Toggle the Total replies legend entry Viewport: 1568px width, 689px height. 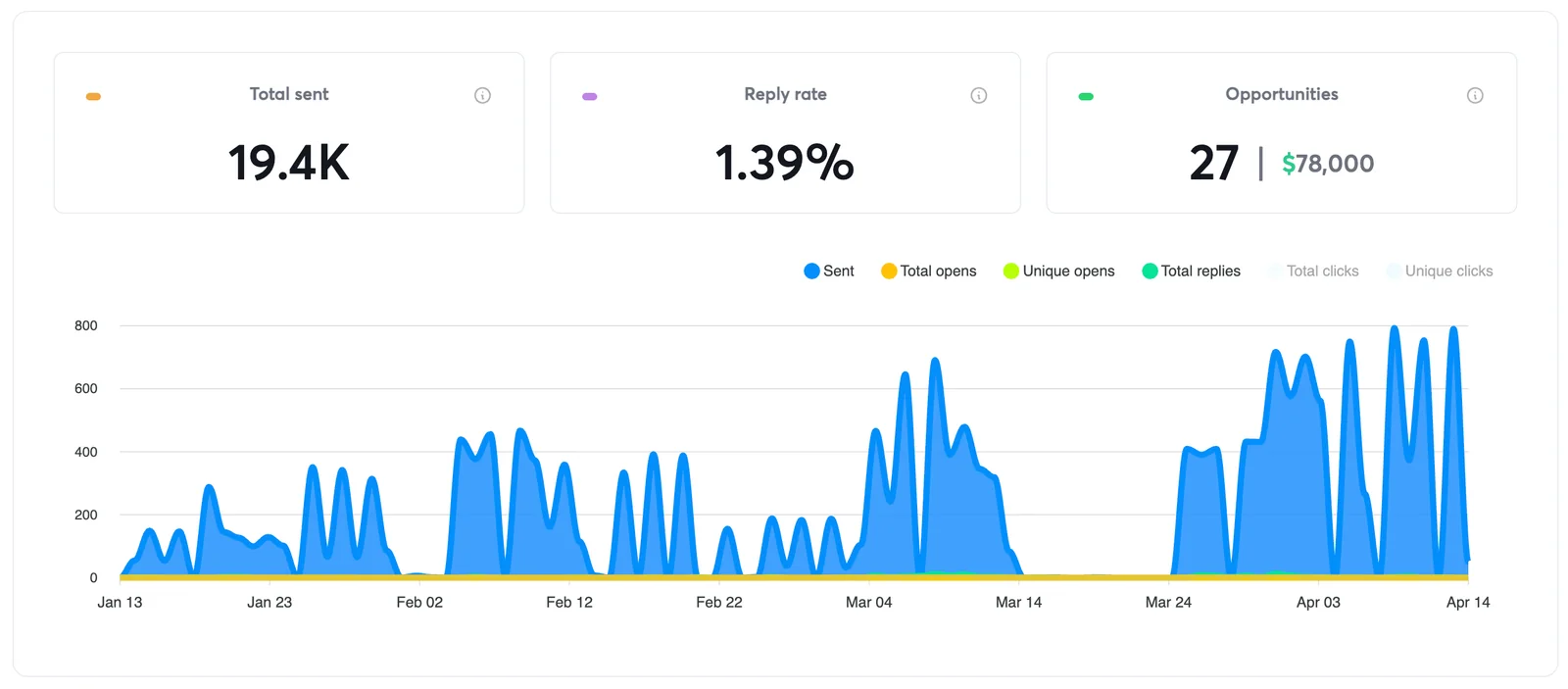pyautogui.click(x=1191, y=271)
